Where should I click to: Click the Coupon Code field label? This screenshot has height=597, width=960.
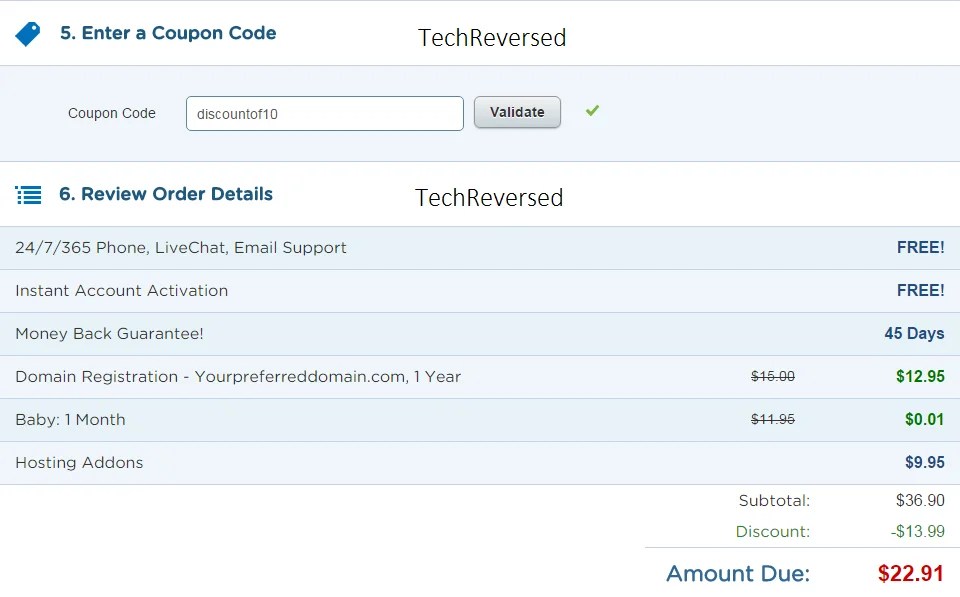(x=111, y=113)
